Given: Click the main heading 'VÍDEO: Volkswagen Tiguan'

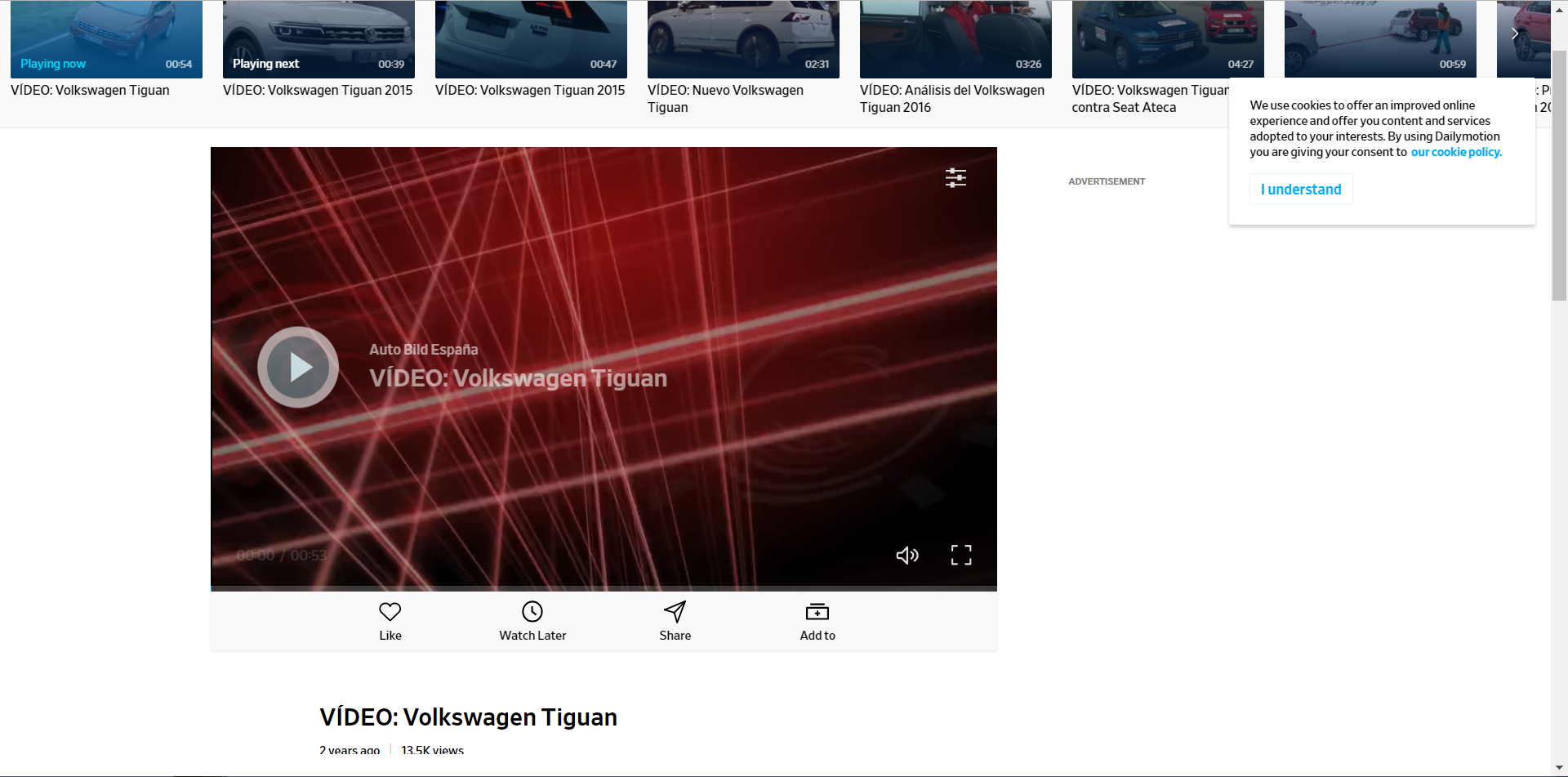Looking at the screenshot, I should click(x=468, y=717).
